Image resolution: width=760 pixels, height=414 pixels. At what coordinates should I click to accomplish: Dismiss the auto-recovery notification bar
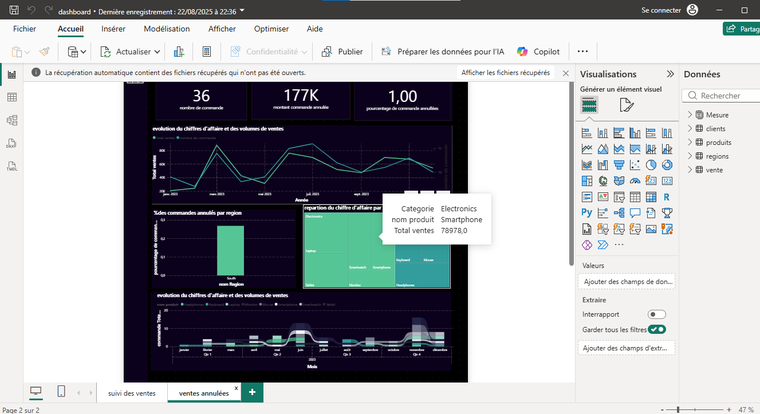click(x=566, y=73)
